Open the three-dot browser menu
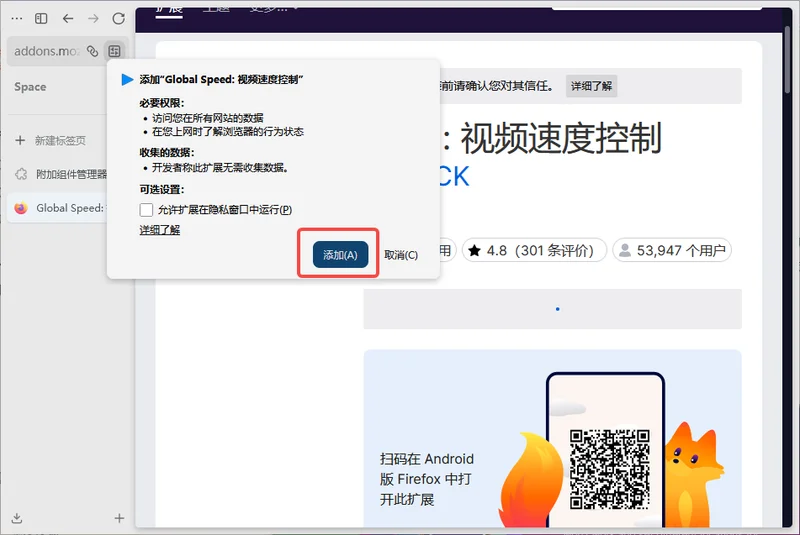 click(x=17, y=19)
